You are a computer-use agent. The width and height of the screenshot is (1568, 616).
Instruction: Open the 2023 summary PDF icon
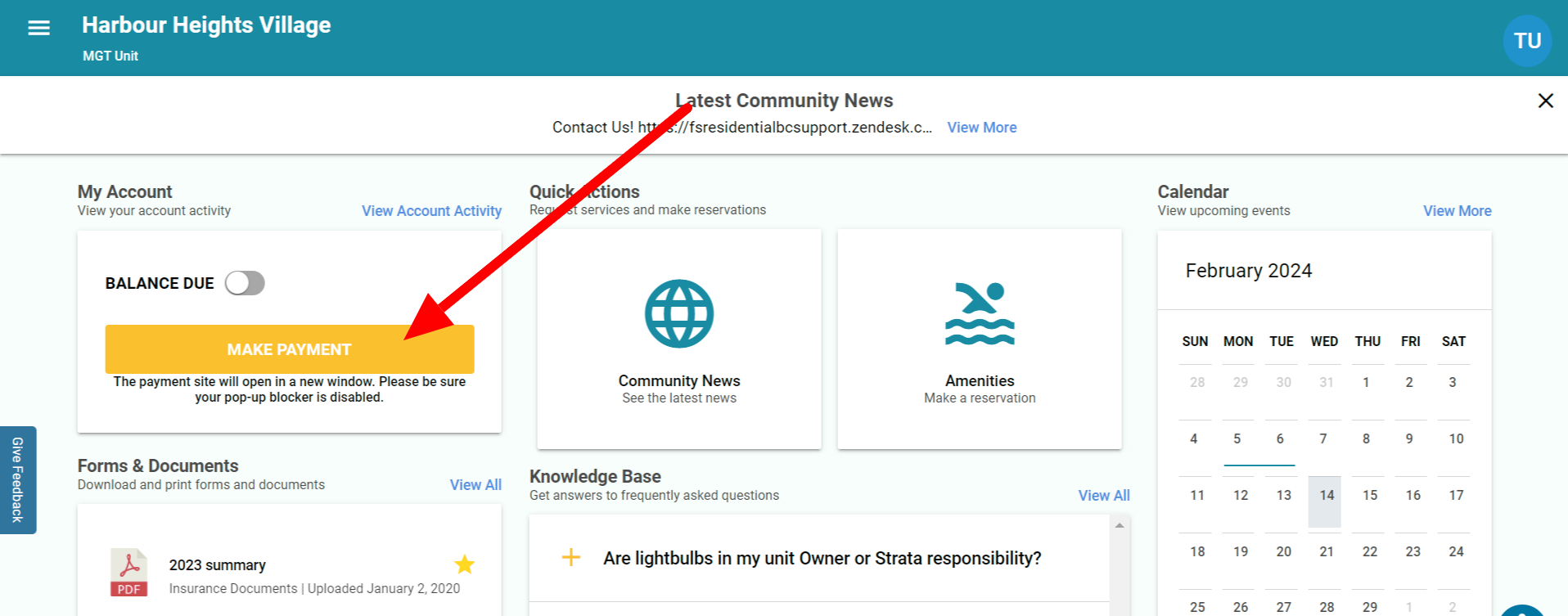pyautogui.click(x=128, y=573)
